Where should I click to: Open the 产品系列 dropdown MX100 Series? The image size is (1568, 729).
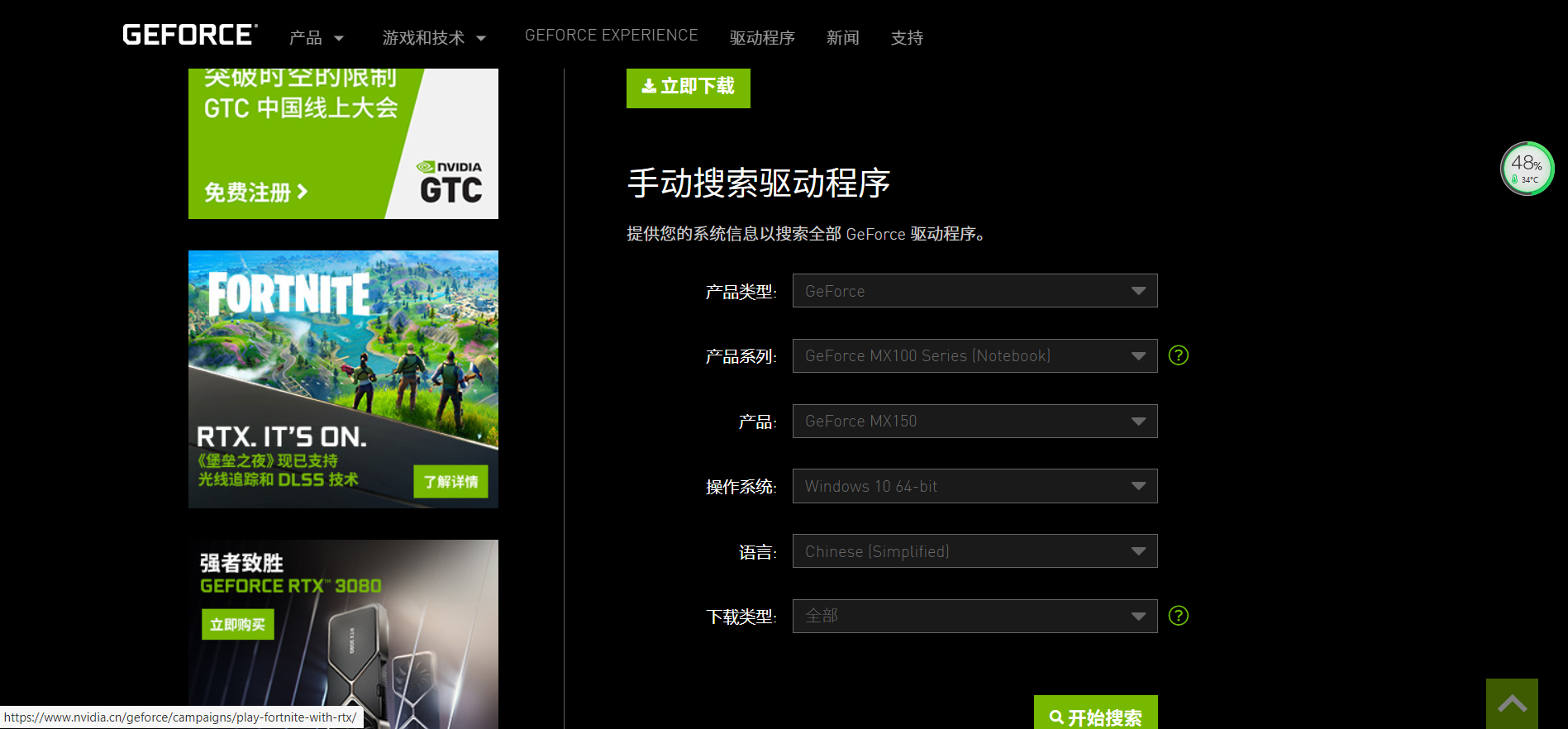(975, 356)
